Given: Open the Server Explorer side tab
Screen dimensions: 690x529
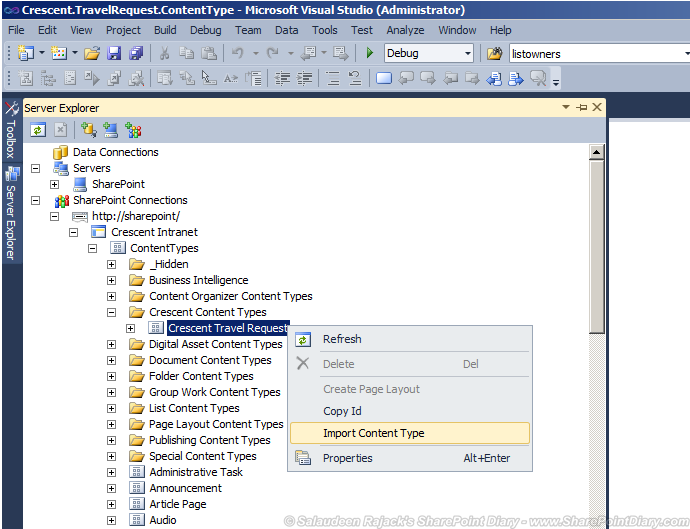Looking at the screenshot, I should coord(11,214).
